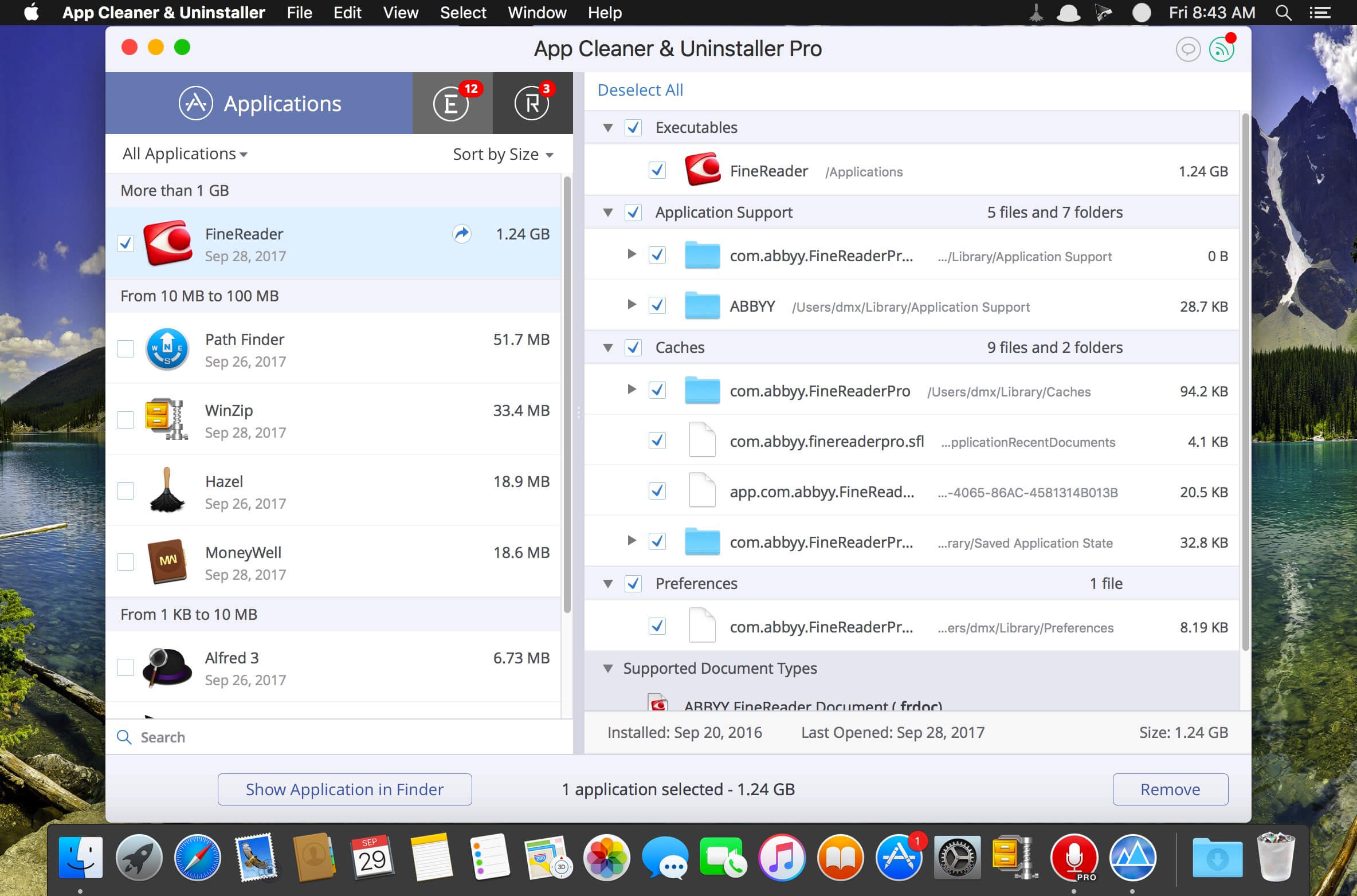Screen dimensions: 1357x896
Task: Click the Applications panel icon
Action: 197,103
